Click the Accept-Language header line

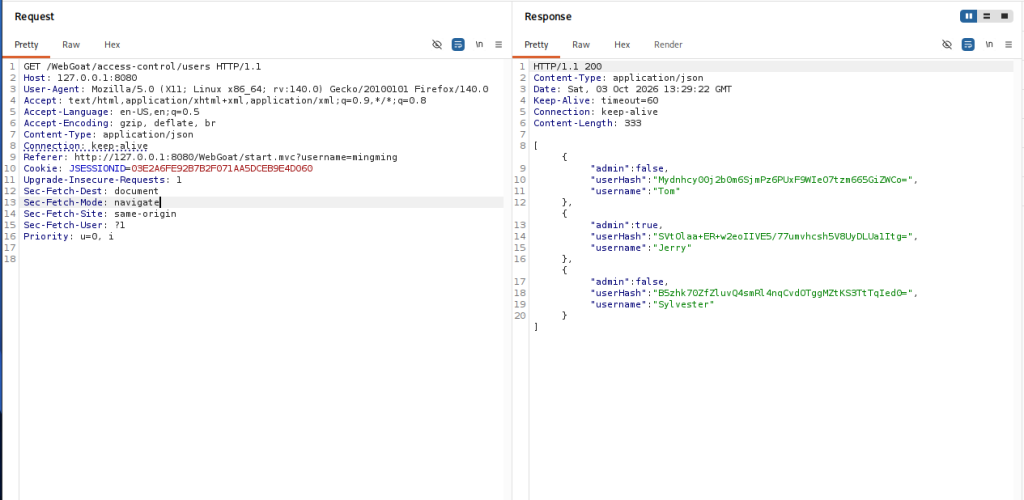[112, 112]
